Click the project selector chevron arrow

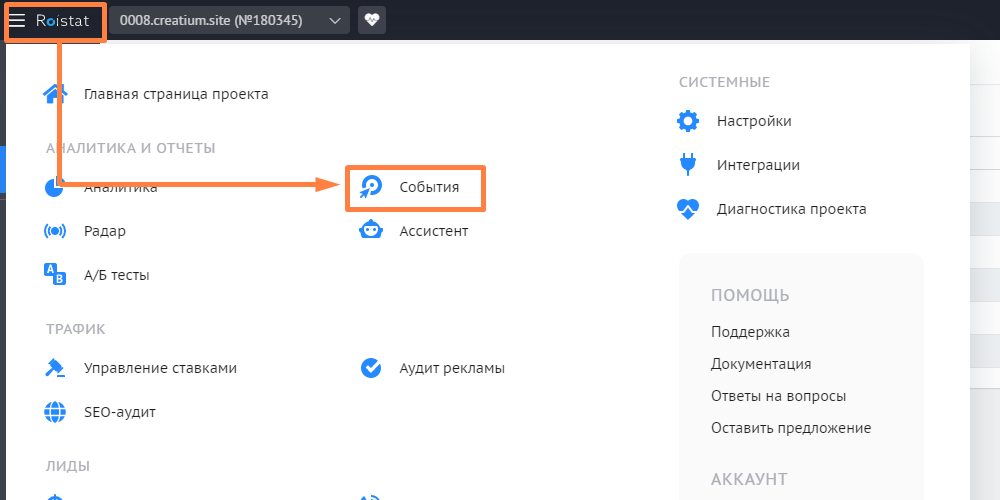[335, 21]
